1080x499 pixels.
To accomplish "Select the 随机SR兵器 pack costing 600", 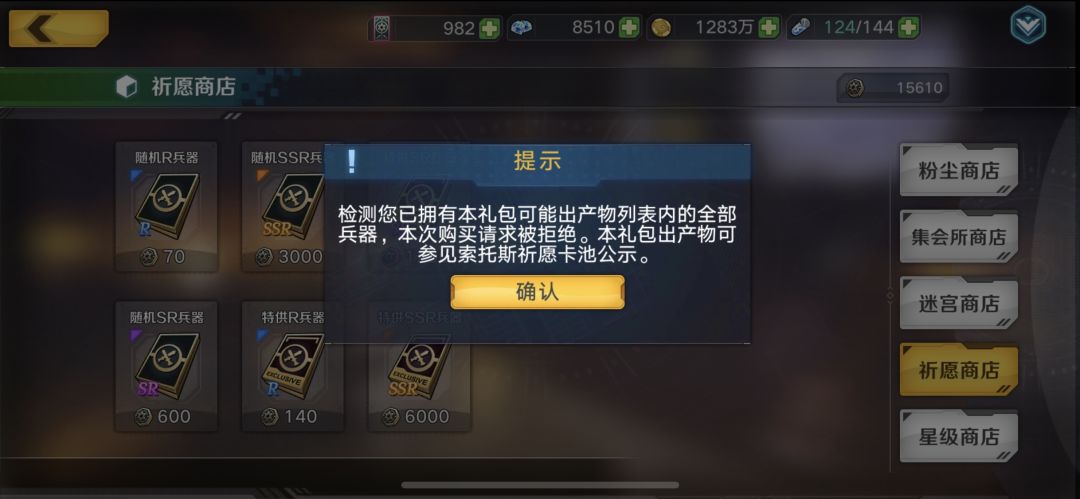I will point(167,367).
